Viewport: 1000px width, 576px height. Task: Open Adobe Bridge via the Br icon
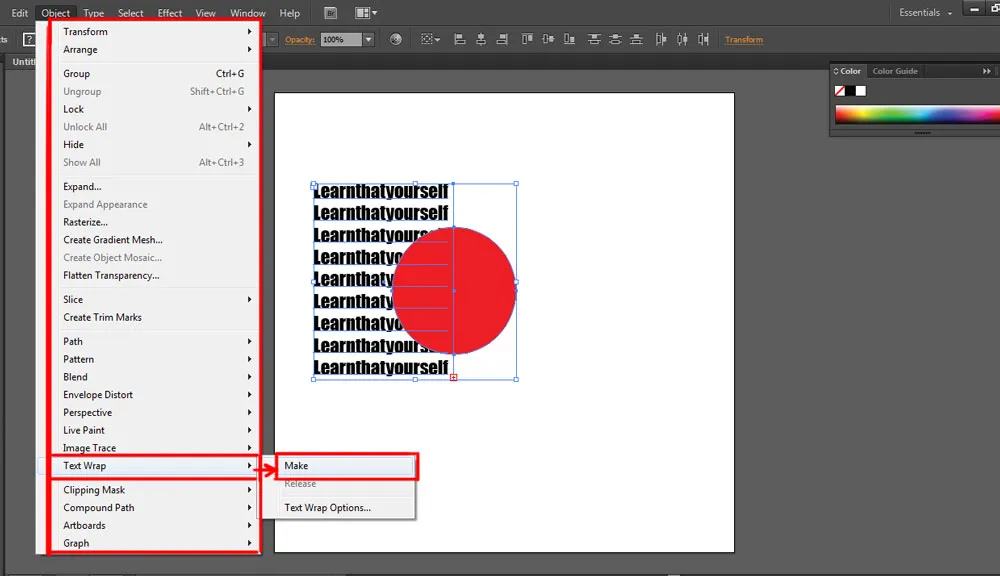(x=330, y=13)
